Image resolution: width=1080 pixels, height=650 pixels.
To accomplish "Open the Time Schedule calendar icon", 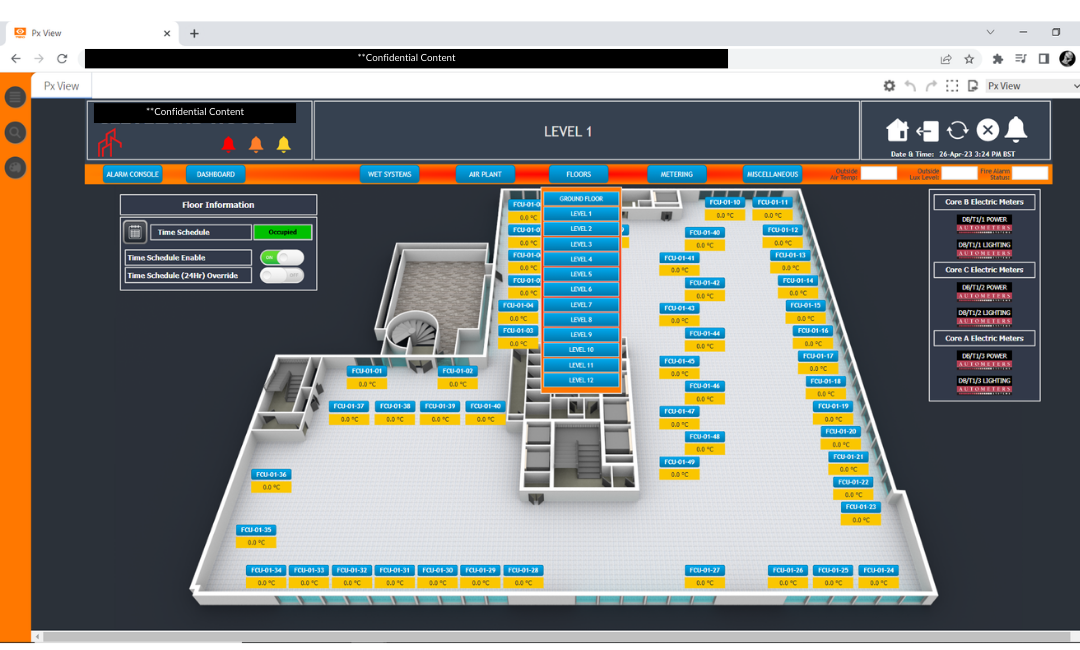I will pyautogui.click(x=134, y=231).
